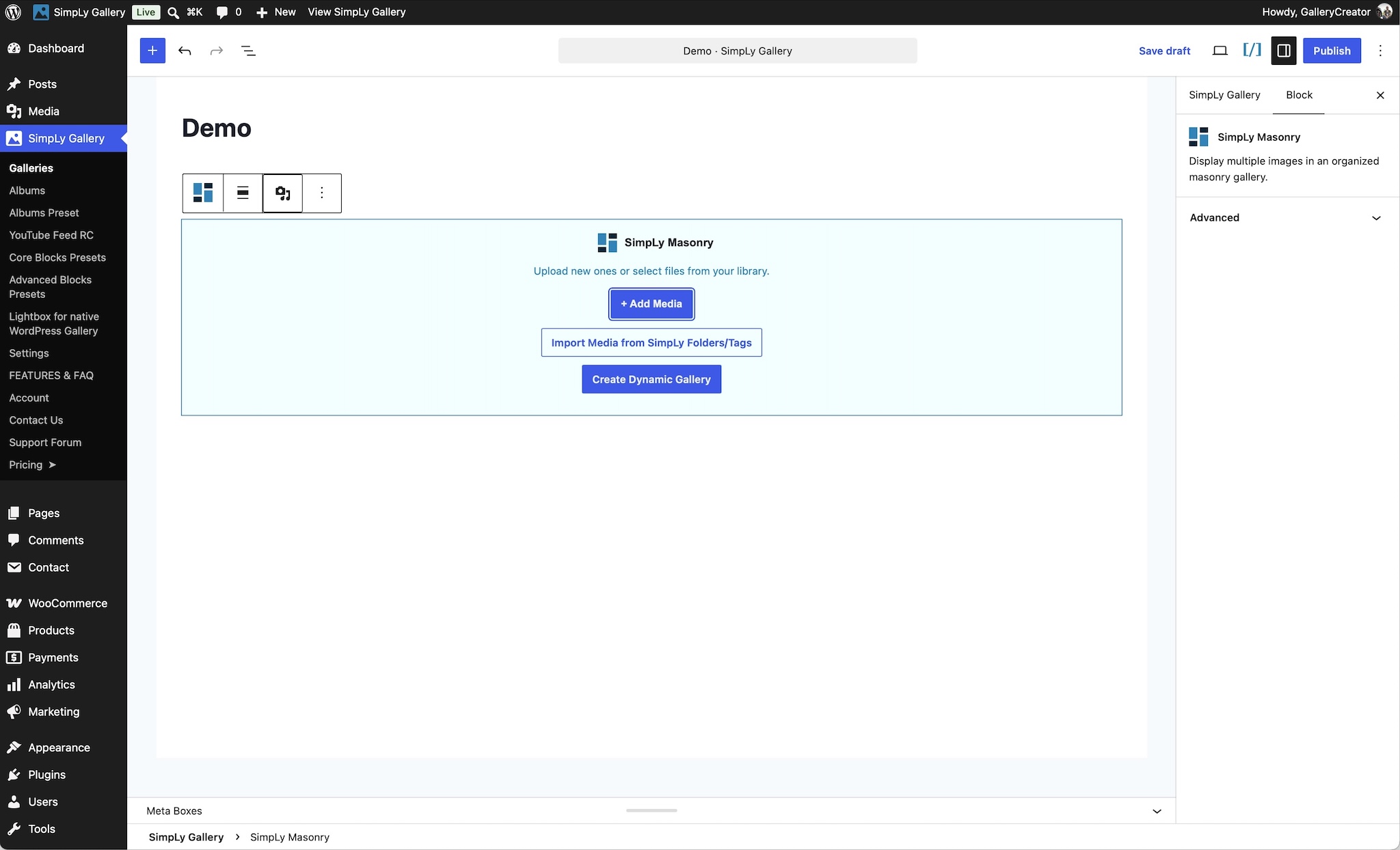
Task: Grab the Meta Boxes resize handle
Action: (x=651, y=811)
